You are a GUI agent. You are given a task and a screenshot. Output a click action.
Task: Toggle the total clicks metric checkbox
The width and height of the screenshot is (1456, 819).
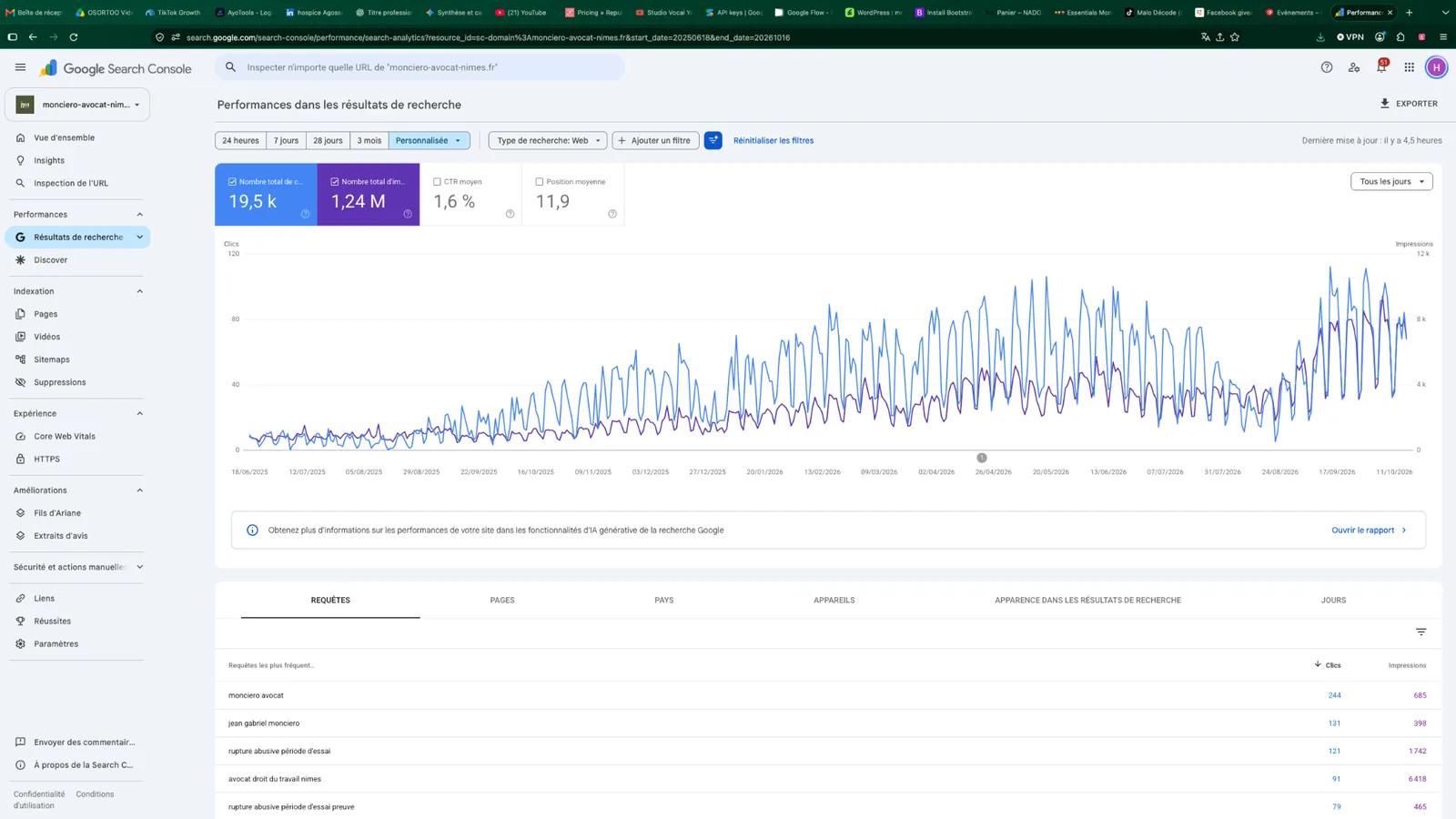coord(232,182)
